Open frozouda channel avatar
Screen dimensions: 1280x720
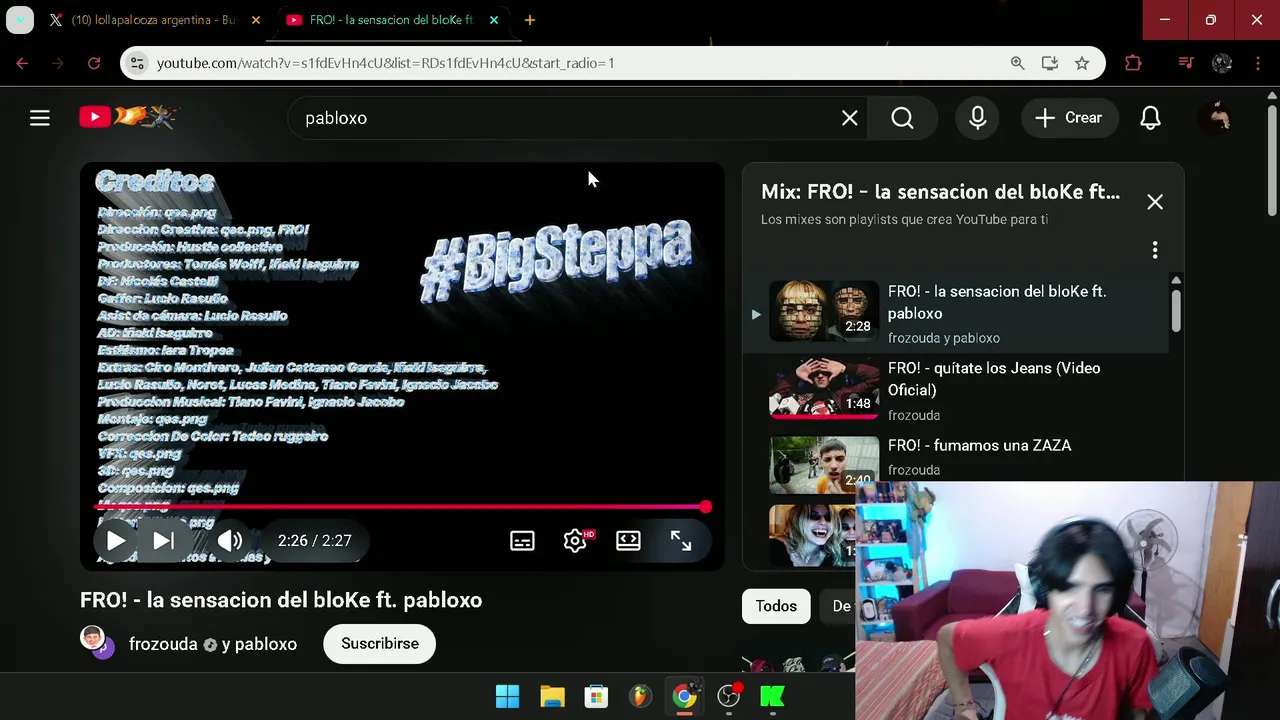96,642
